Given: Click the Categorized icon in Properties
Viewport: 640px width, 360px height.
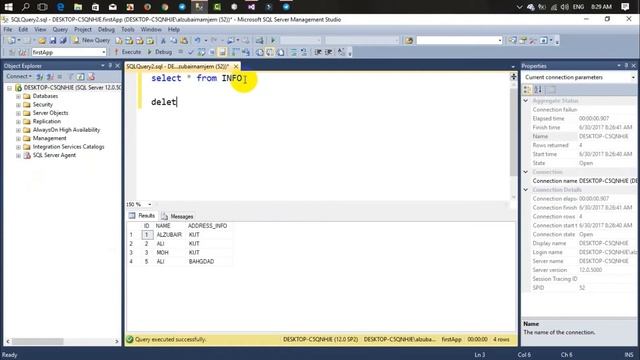Looking at the screenshot, I should click(527, 89).
